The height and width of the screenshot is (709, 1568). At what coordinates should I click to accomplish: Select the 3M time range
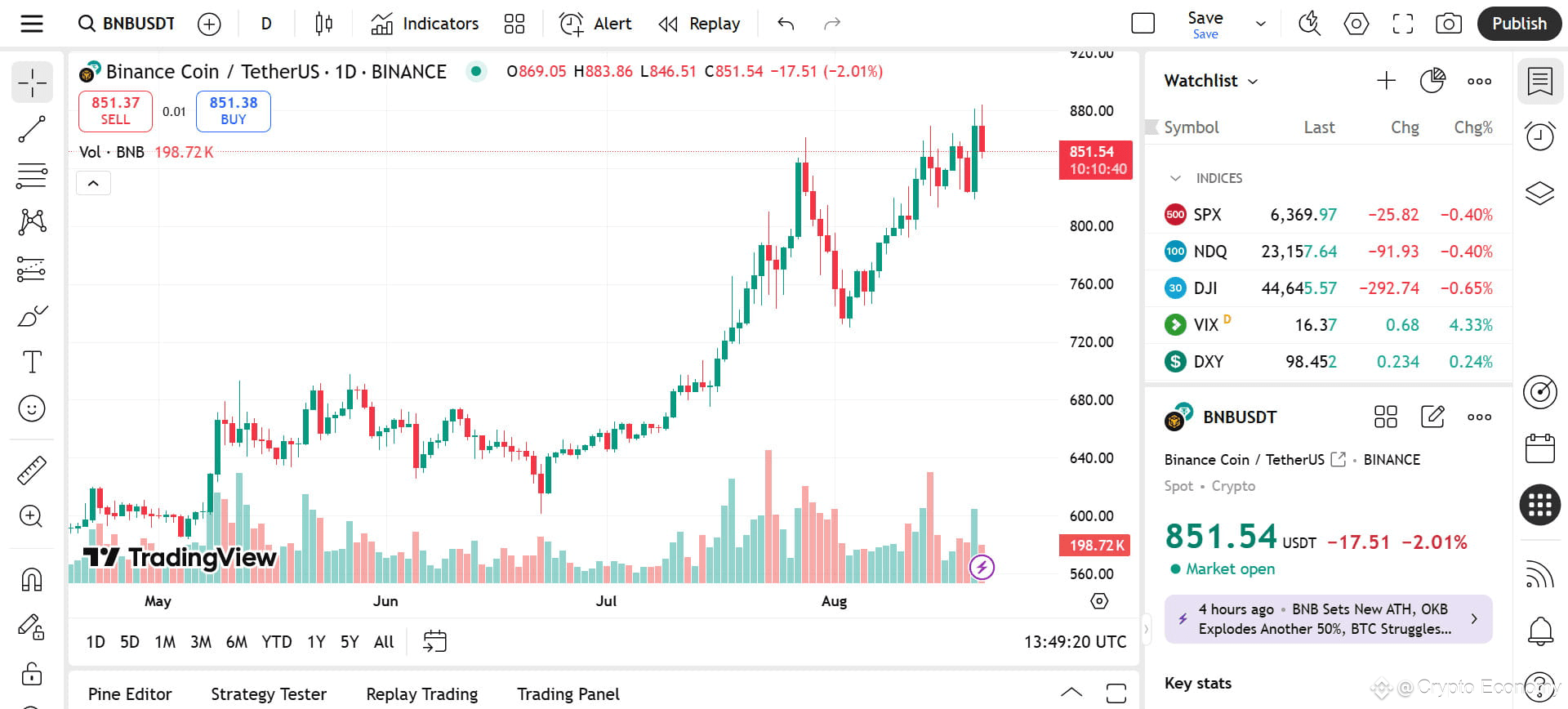pyautogui.click(x=201, y=642)
